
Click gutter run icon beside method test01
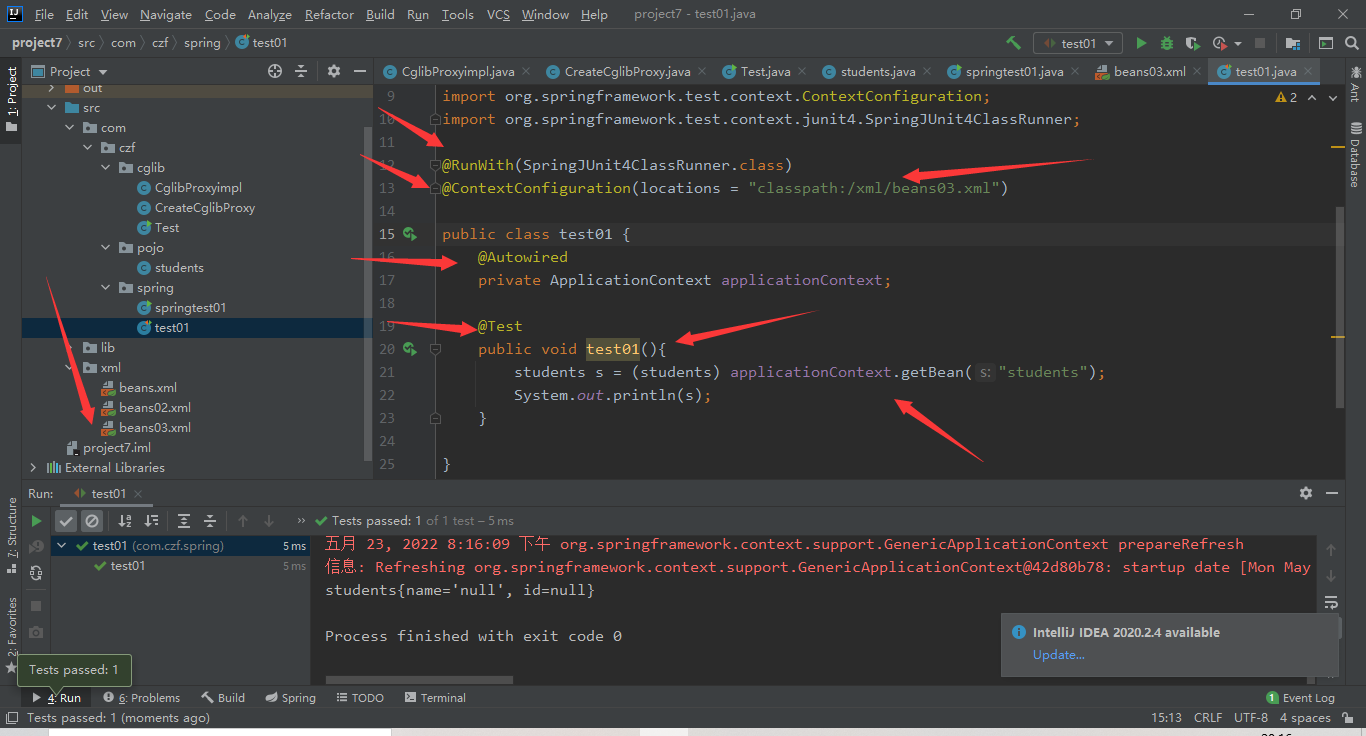pyautogui.click(x=409, y=349)
